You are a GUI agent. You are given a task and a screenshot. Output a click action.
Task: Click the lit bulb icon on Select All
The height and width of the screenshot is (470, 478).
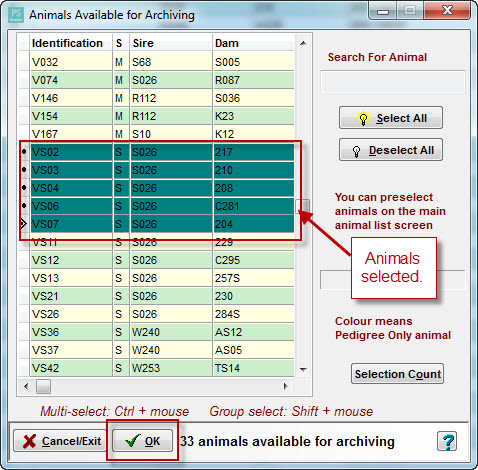click(363, 118)
